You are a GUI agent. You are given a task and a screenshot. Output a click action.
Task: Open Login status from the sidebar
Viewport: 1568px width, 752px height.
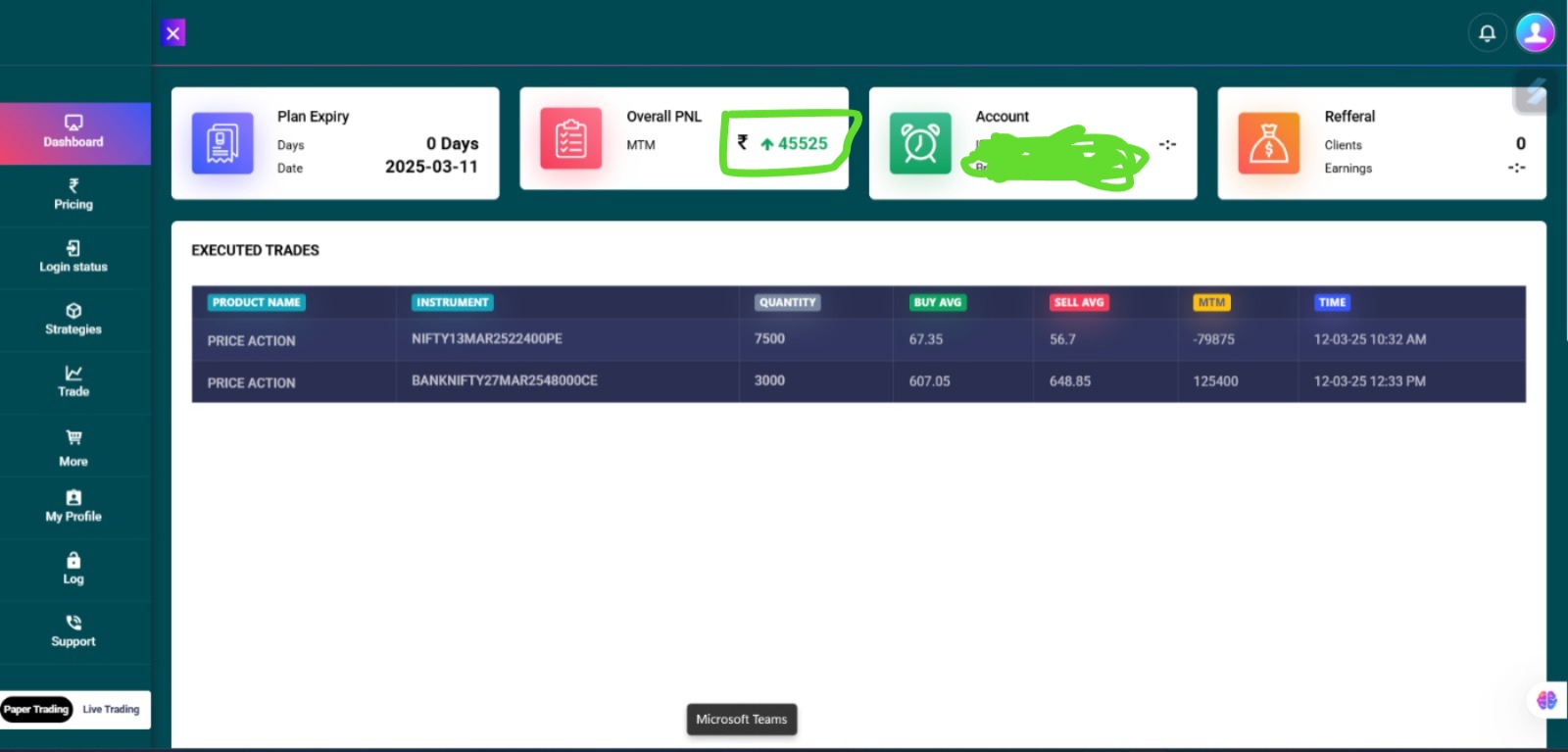point(73,257)
